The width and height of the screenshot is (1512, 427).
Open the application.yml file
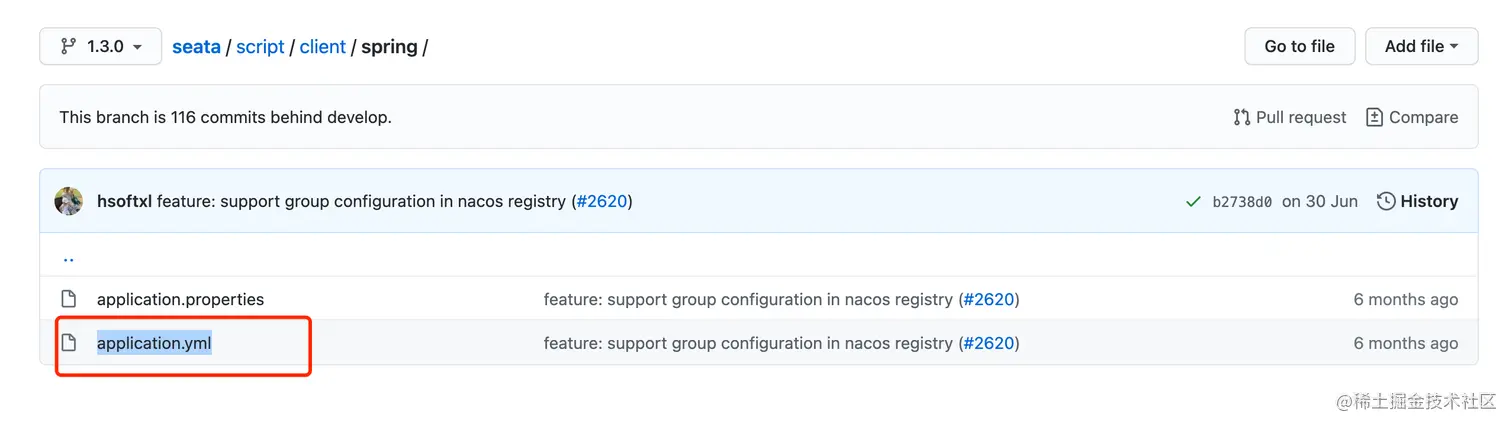point(154,343)
